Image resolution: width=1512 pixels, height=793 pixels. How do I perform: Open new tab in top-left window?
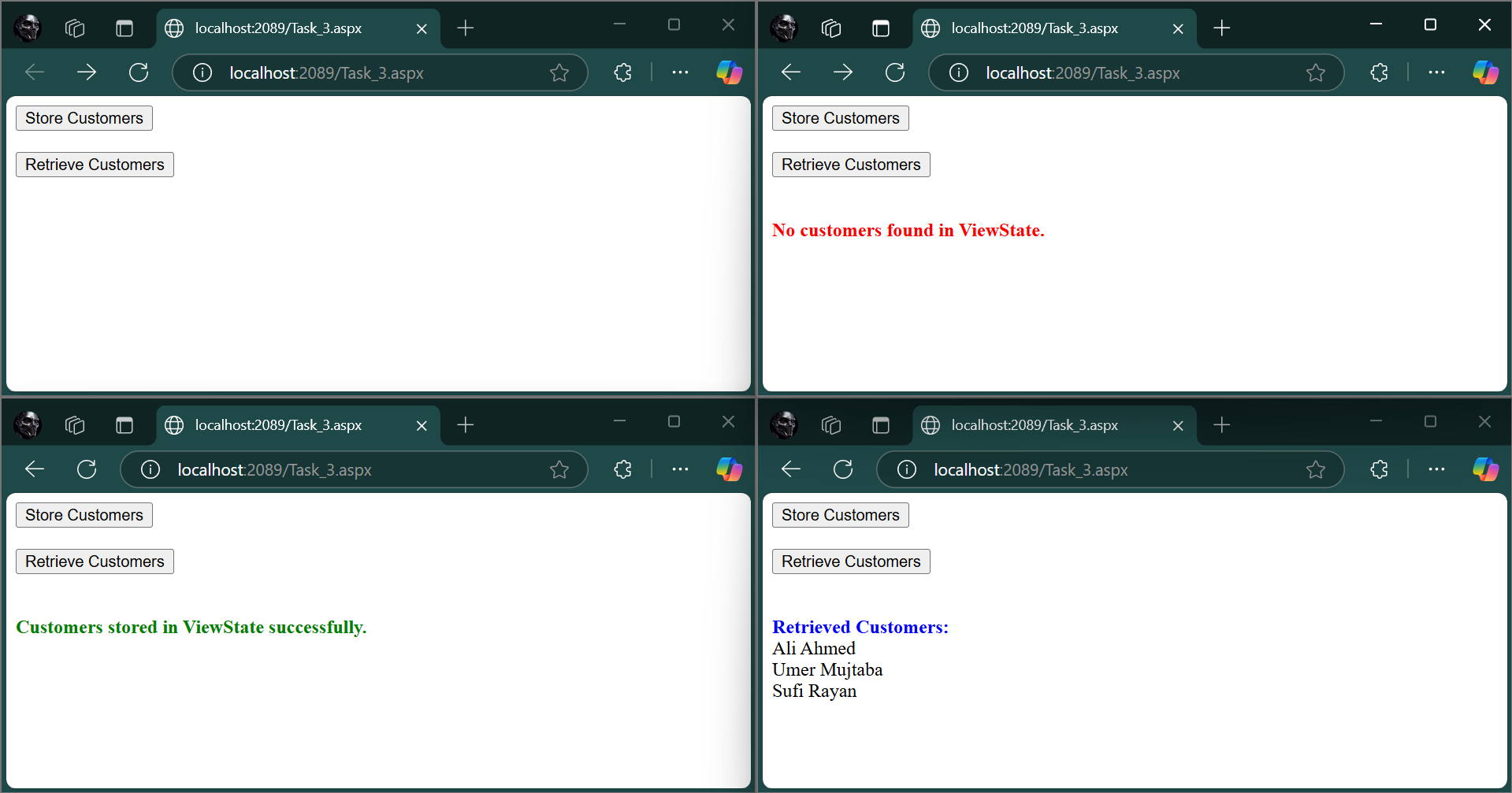point(466,28)
